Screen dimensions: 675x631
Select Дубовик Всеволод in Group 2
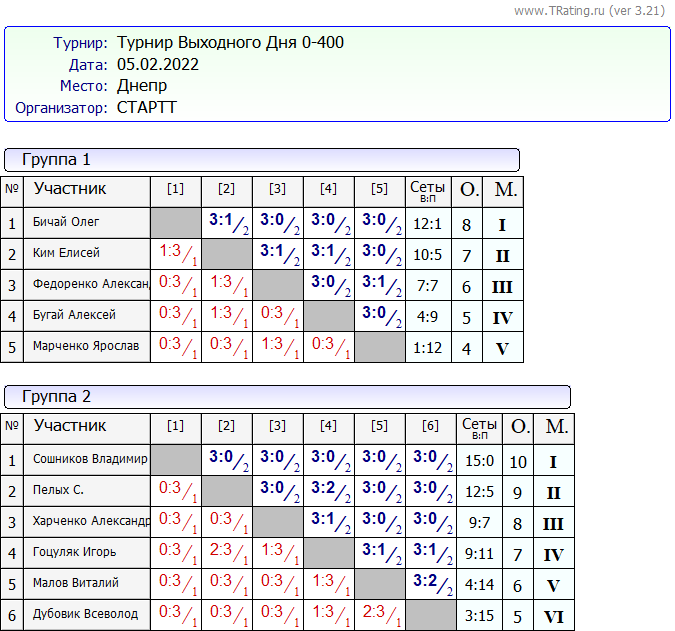click(85, 613)
